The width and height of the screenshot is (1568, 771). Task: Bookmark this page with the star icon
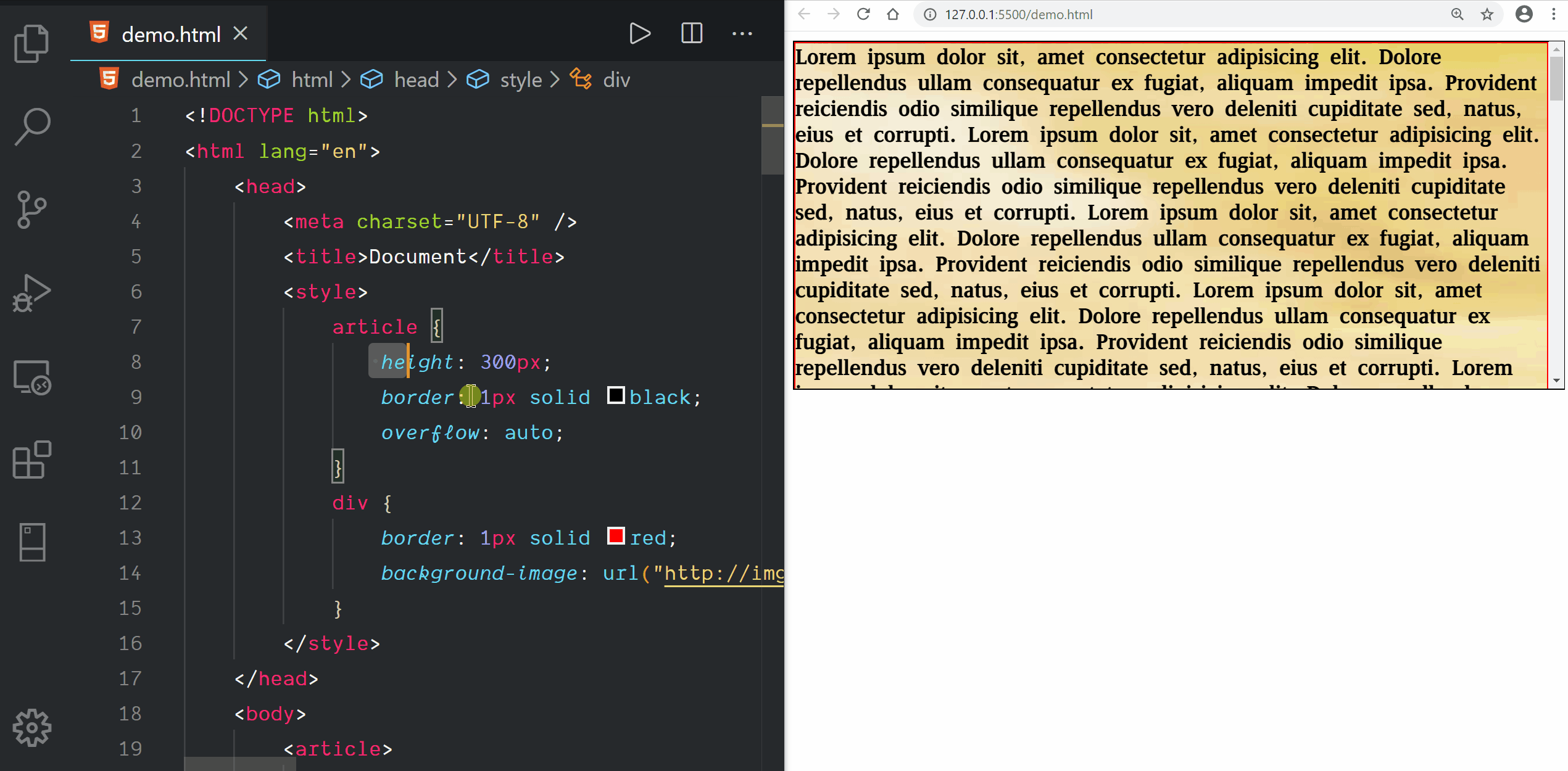tap(1487, 14)
